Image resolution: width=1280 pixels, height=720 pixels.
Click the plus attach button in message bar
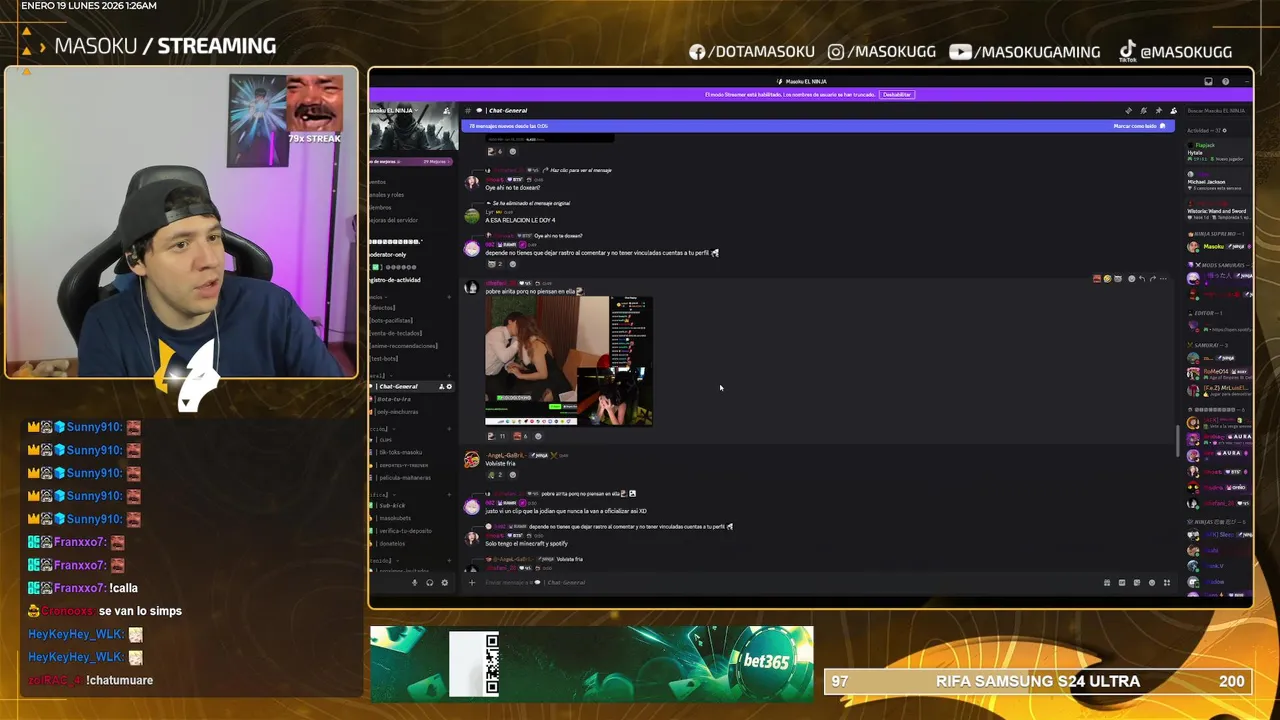click(472, 582)
